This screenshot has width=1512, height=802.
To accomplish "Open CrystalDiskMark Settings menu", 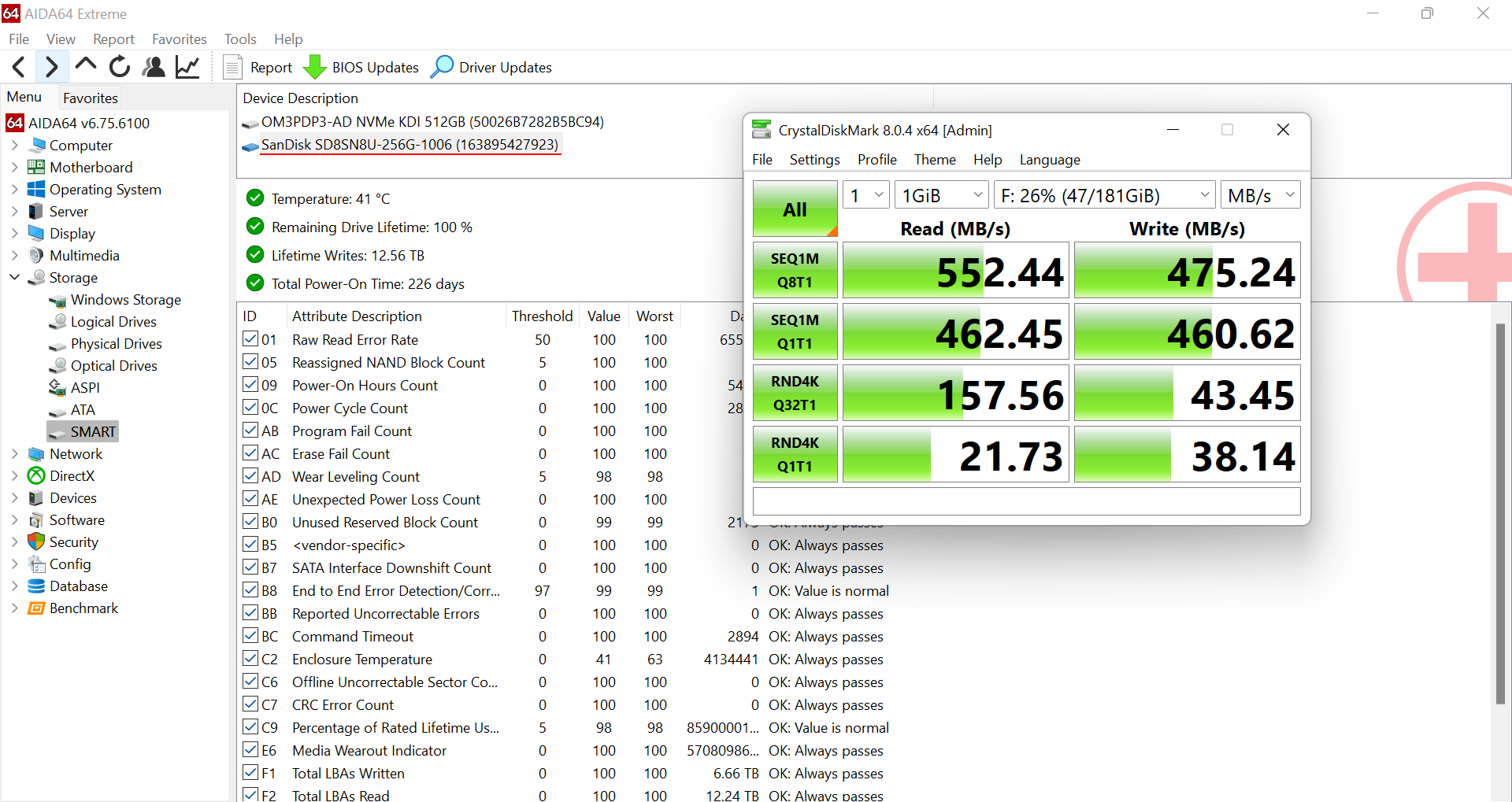I will coord(814,160).
